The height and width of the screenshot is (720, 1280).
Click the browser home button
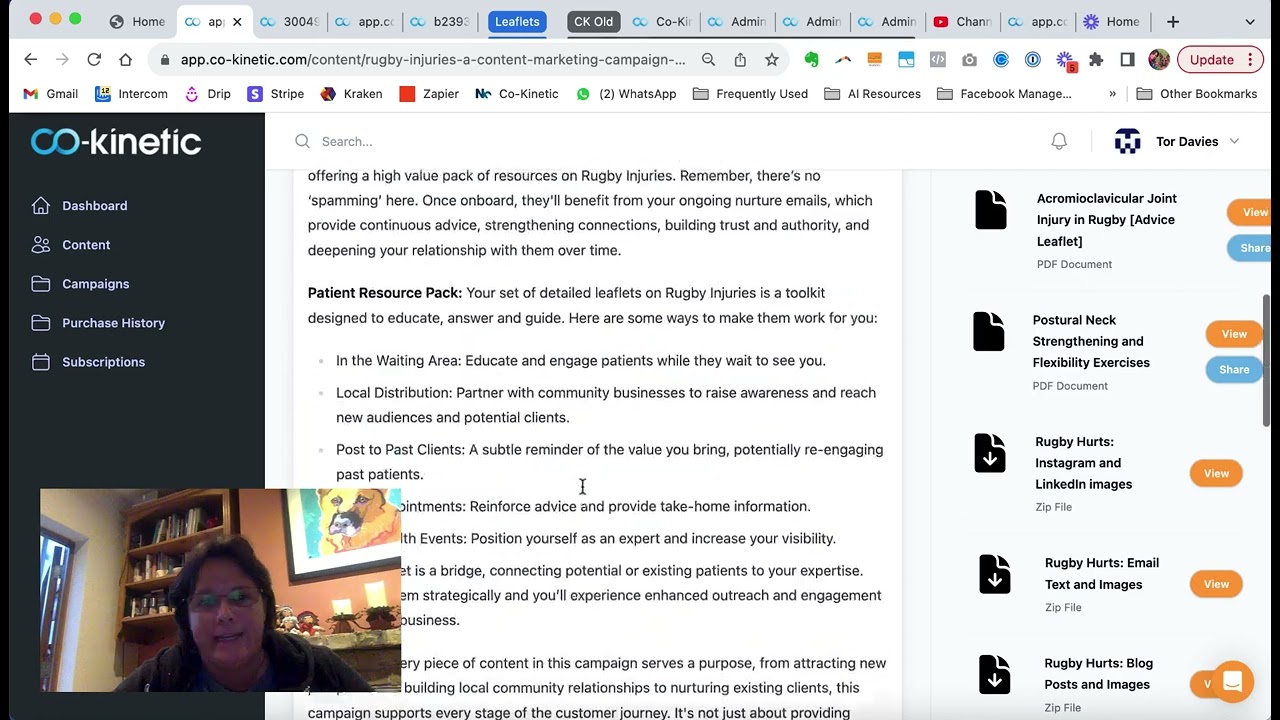click(125, 60)
